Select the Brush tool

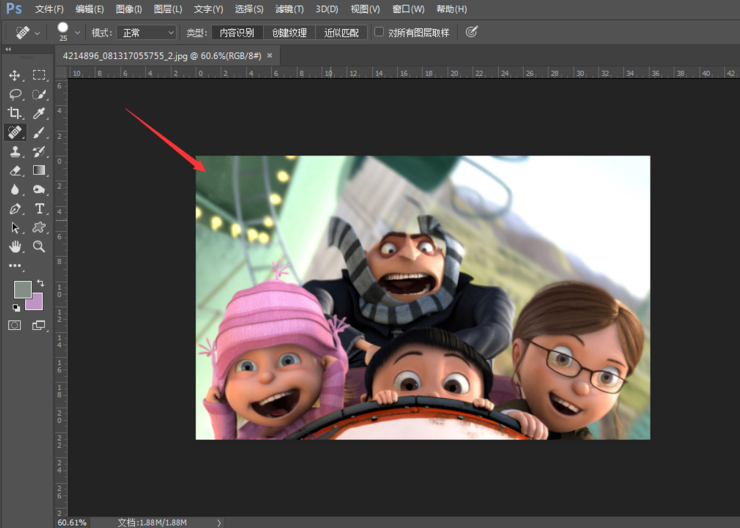click(39, 133)
